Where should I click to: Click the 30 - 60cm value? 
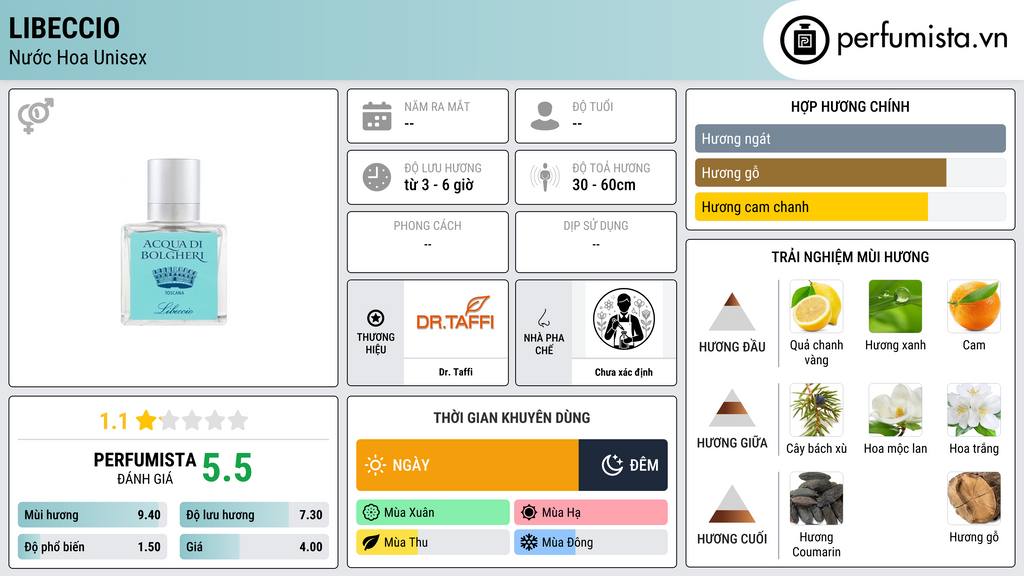click(604, 185)
